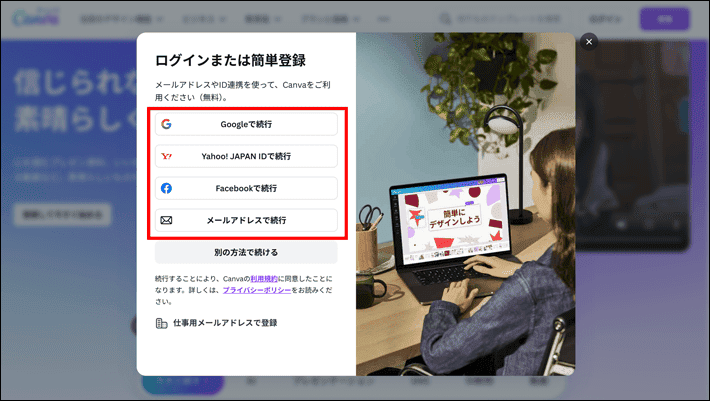Open the 利用規約 terms link
The image size is (710, 401).
(264, 279)
